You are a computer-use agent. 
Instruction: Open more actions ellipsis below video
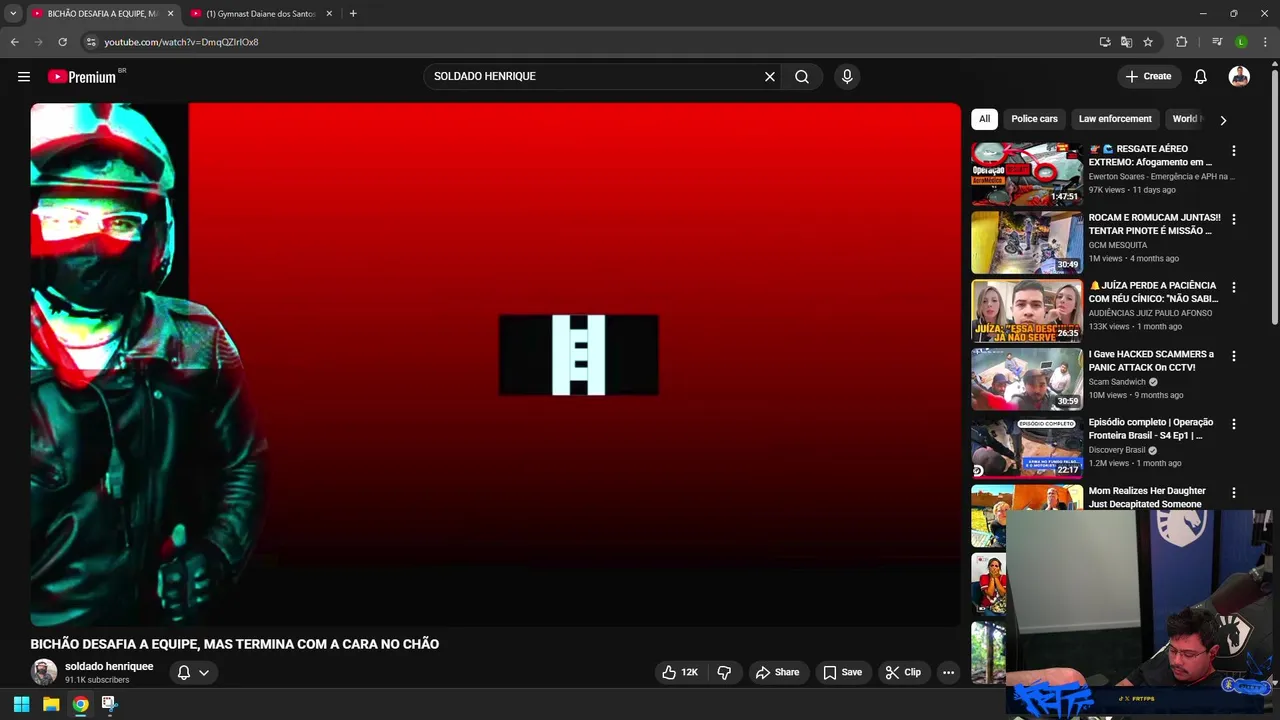tap(948, 672)
